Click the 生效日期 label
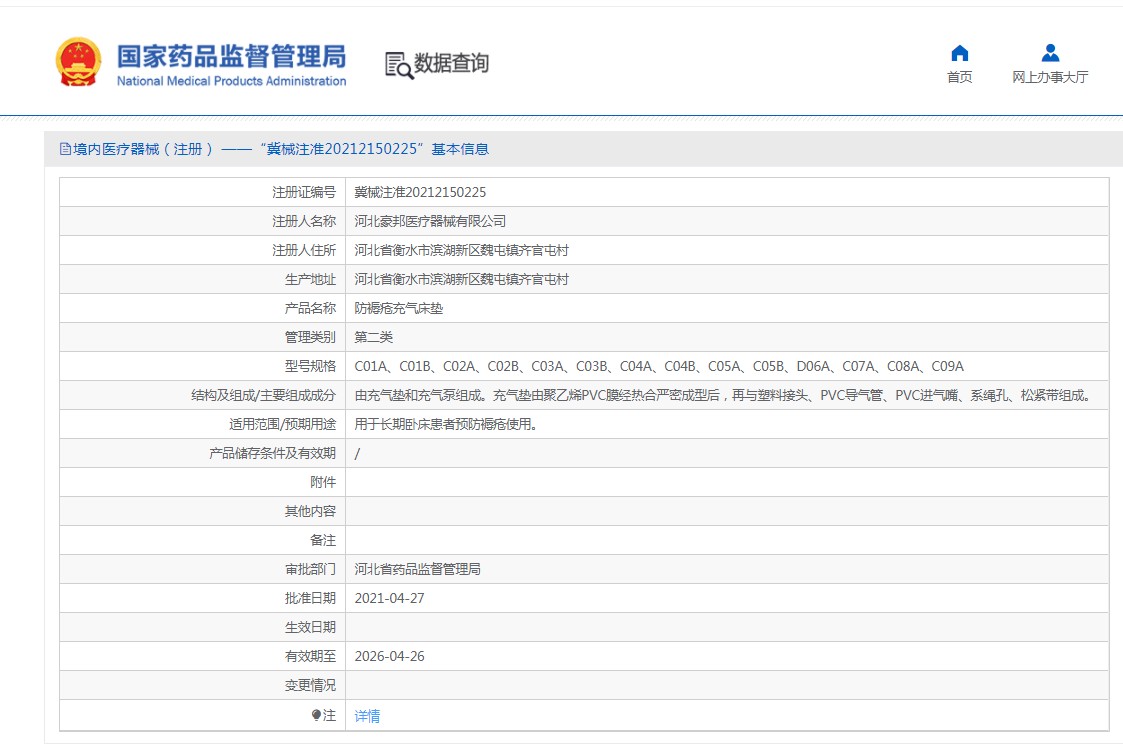Screen dimensions: 1123x746 (310, 627)
